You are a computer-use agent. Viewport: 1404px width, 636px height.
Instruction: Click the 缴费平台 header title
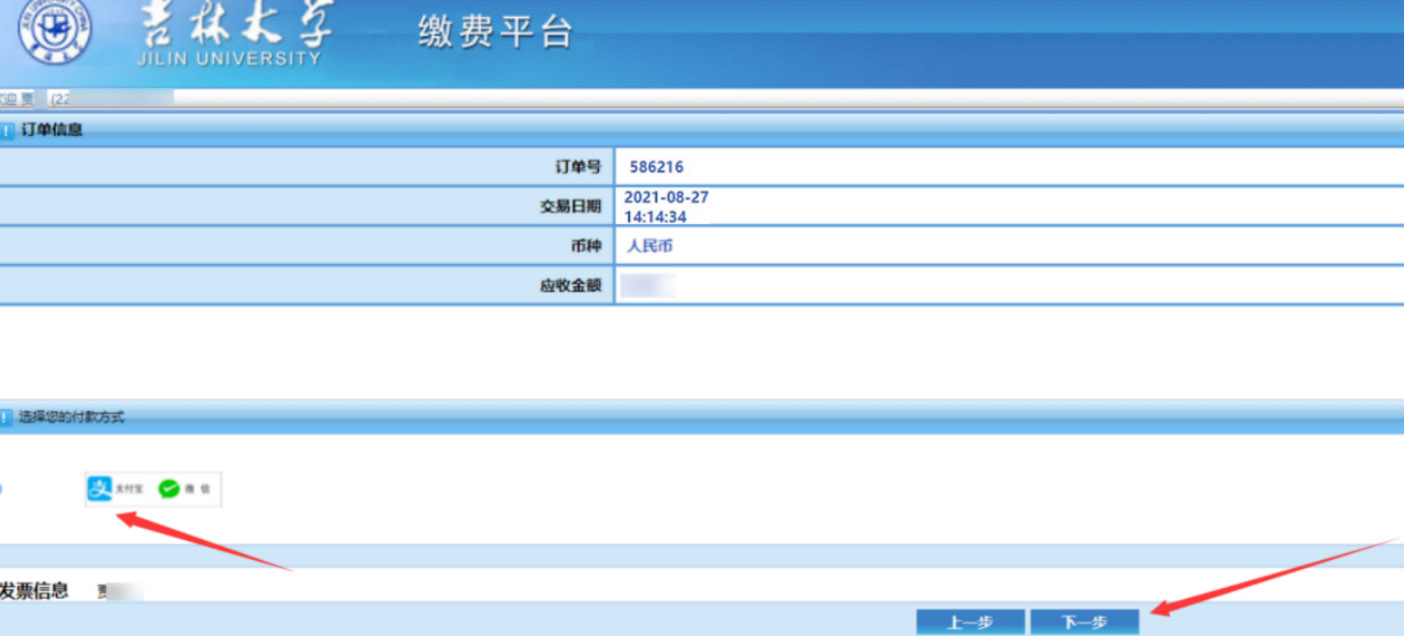(495, 32)
